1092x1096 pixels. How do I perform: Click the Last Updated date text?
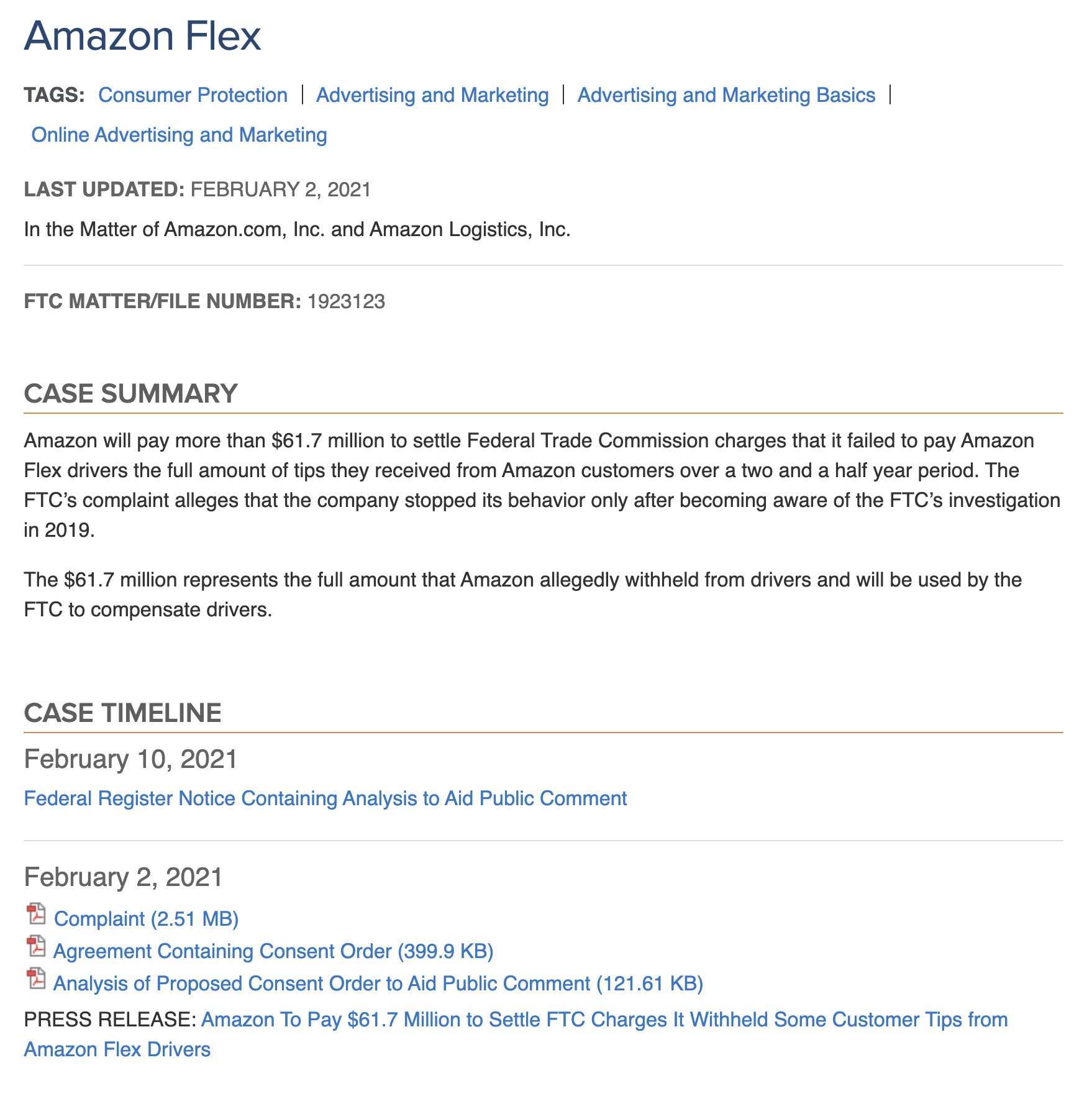point(281,190)
